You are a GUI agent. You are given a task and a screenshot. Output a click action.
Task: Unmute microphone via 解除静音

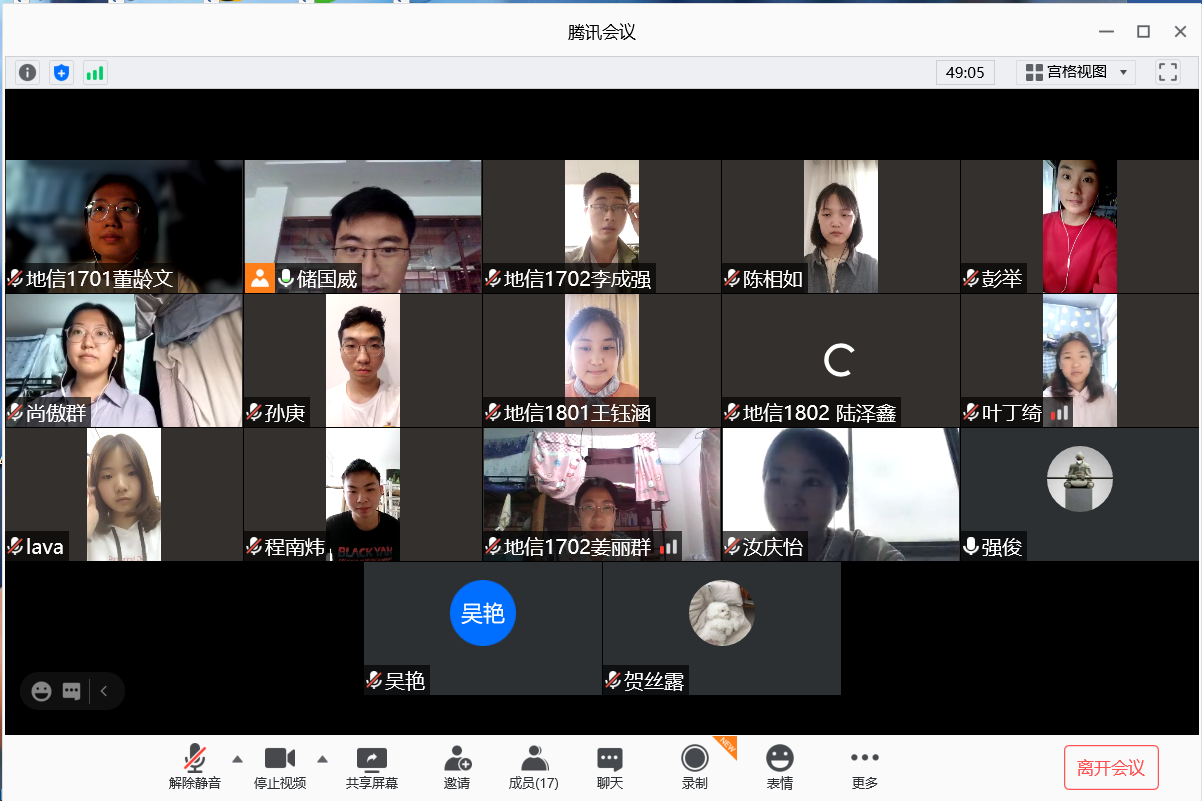(x=195, y=767)
